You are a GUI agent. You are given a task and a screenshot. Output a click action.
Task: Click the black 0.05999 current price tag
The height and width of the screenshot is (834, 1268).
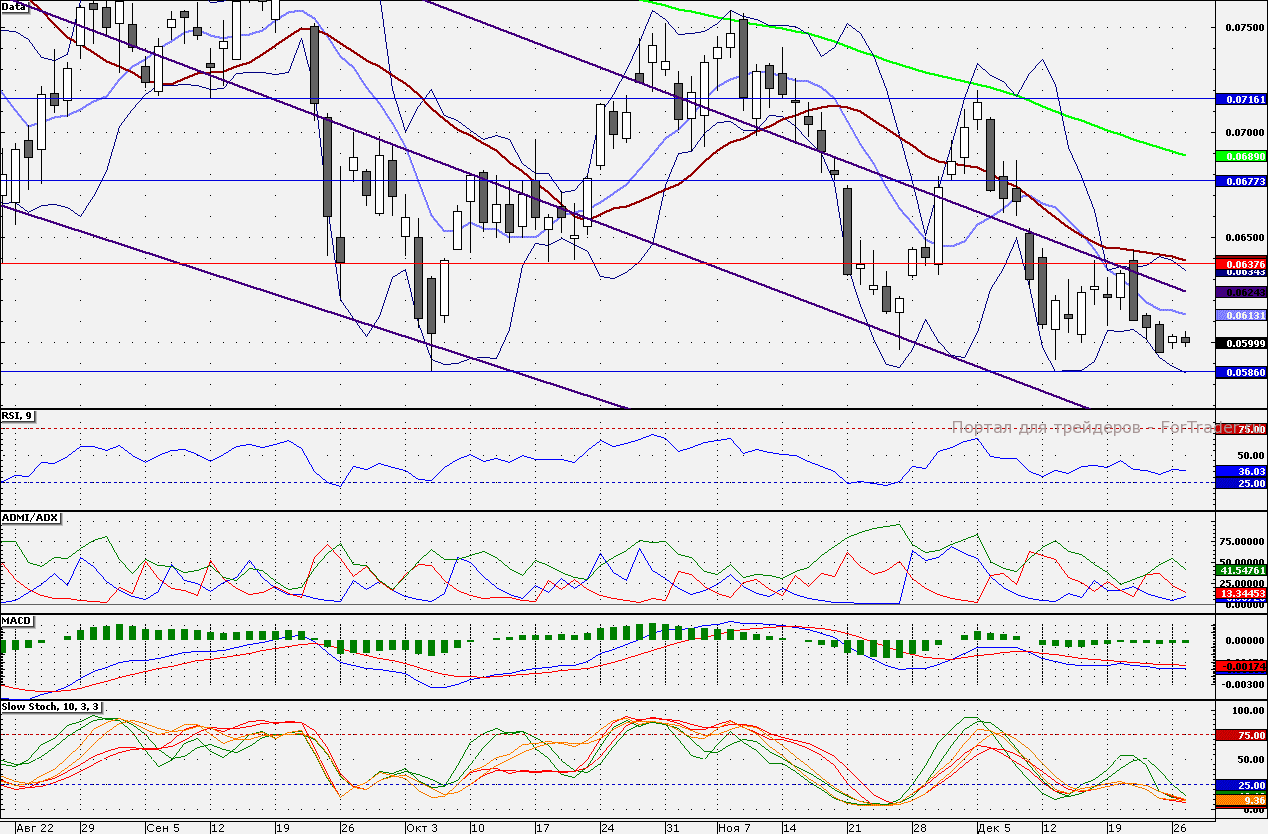click(1241, 343)
